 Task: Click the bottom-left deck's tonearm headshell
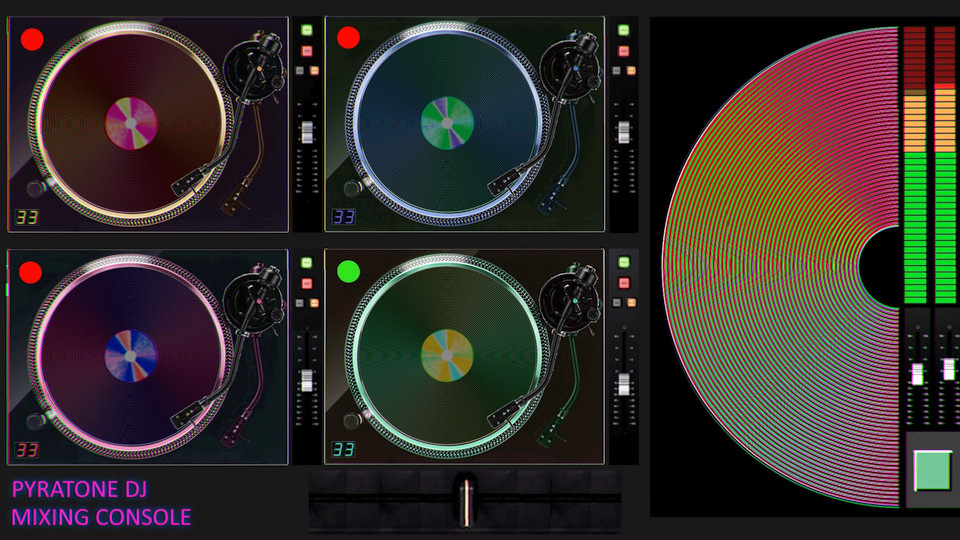click(x=189, y=413)
